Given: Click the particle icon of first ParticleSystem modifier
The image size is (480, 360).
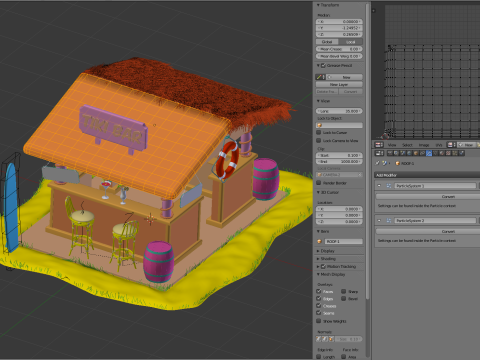Looking at the screenshot, I should pyautogui.click(x=389, y=186).
